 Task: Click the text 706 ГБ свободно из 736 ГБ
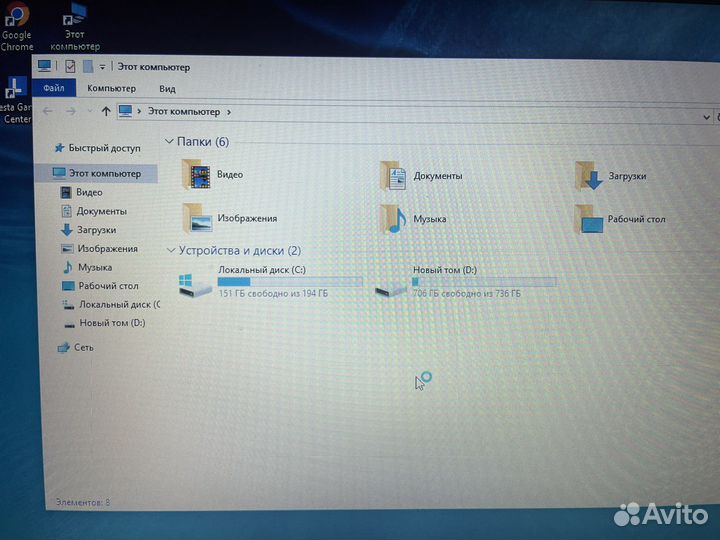(x=467, y=293)
